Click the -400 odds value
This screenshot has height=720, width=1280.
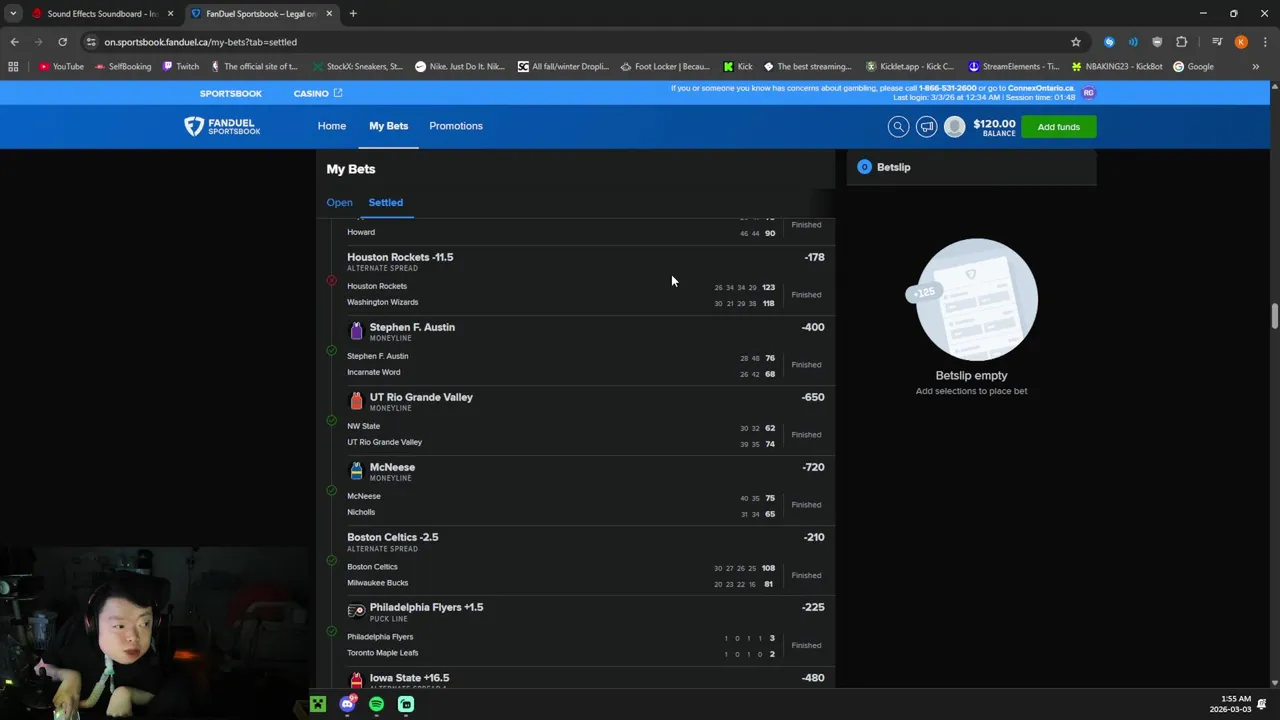(x=813, y=327)
